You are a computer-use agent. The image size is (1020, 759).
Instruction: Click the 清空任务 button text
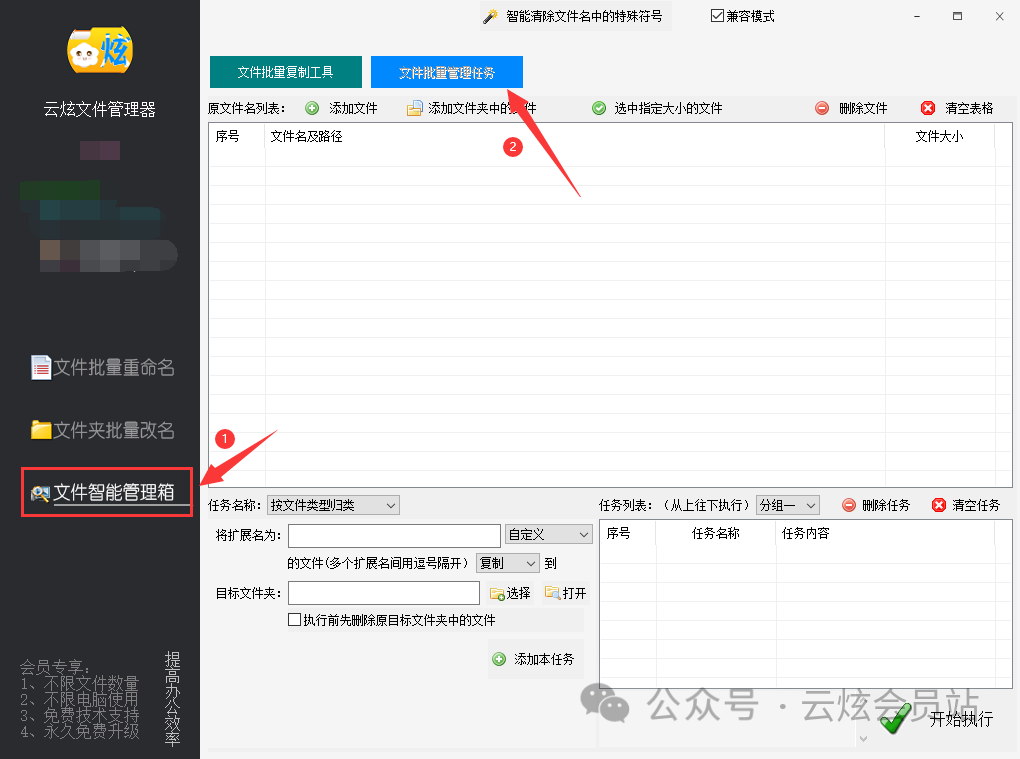[x=976, y=505]
